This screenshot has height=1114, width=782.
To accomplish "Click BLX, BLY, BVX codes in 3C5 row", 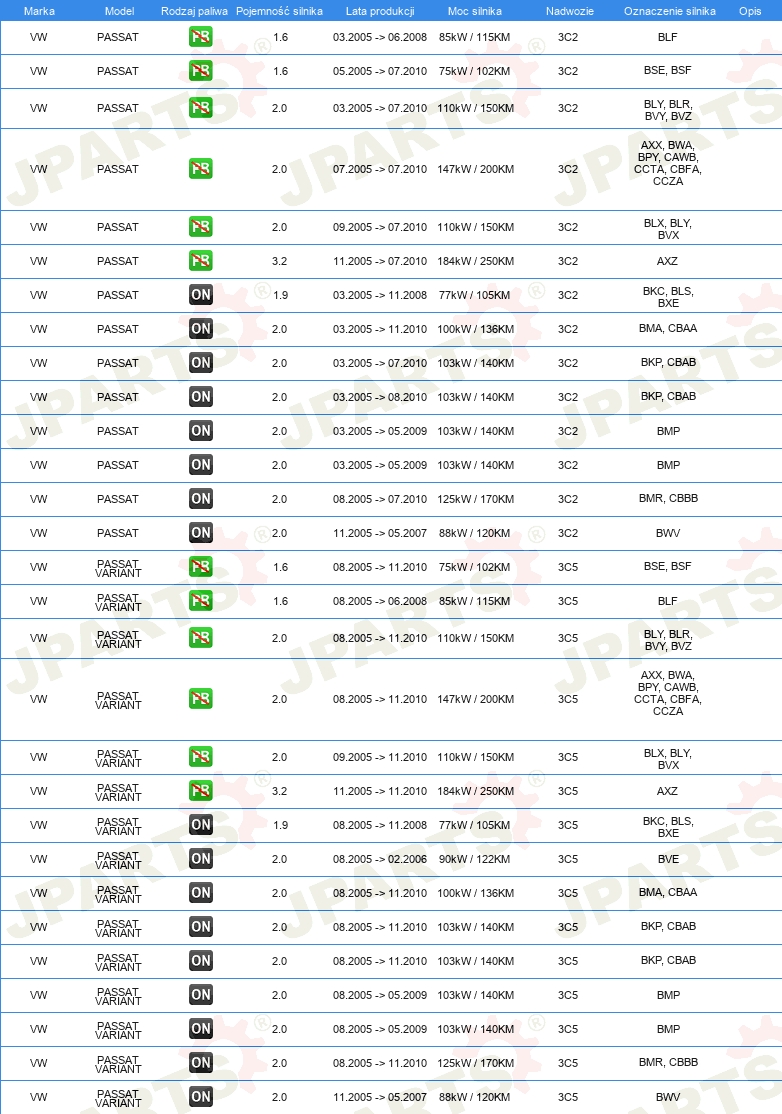I will pyautogui.click(x=668, y=759).
